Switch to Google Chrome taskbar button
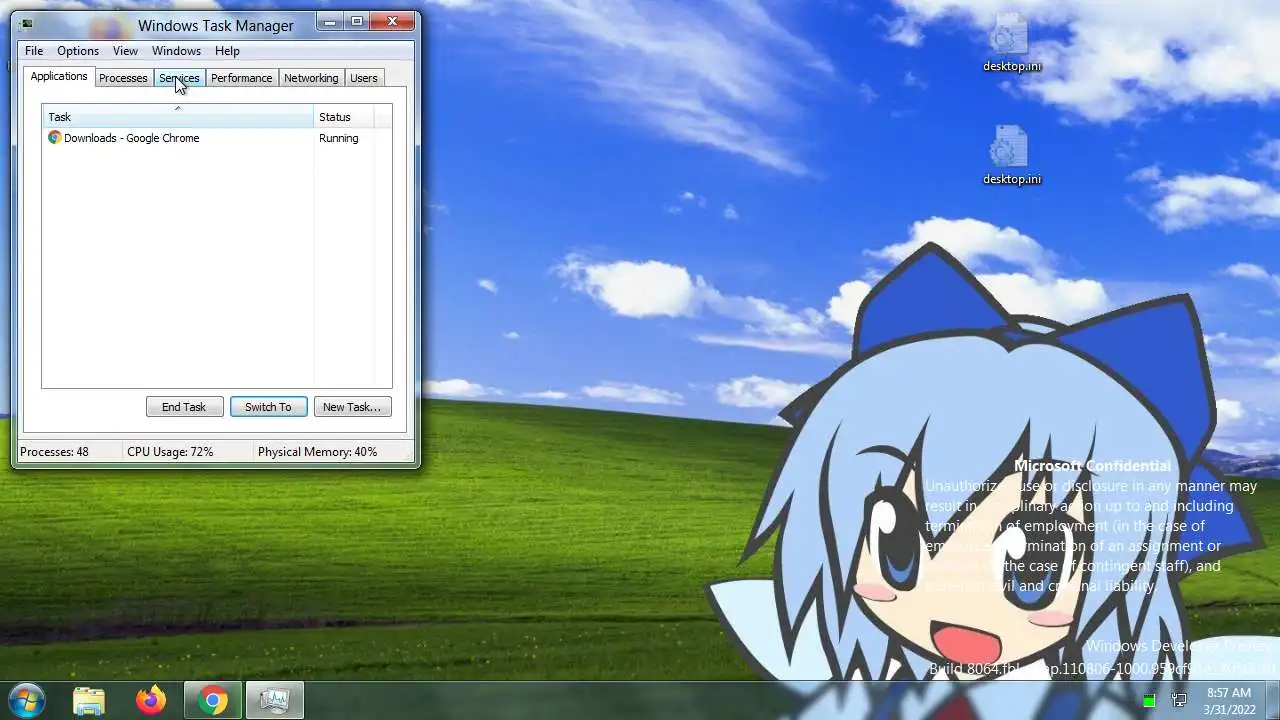This screenshot has height=720, width=1280. [212, 700]
